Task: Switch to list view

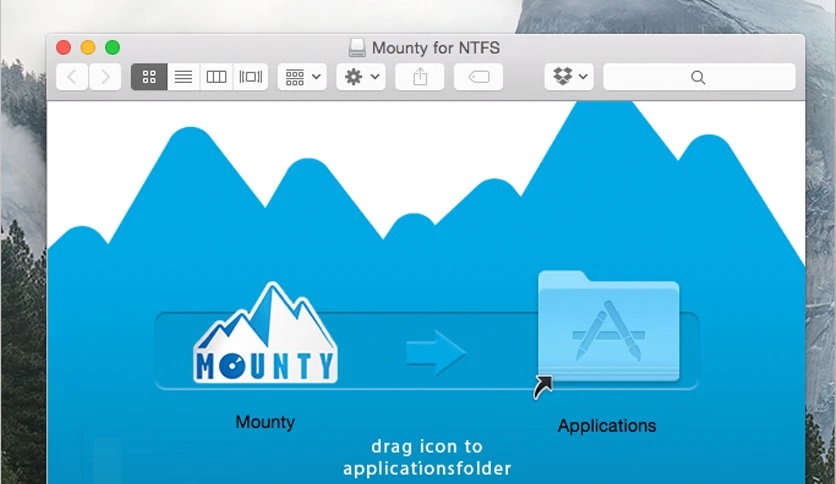Action: point(183,77)
